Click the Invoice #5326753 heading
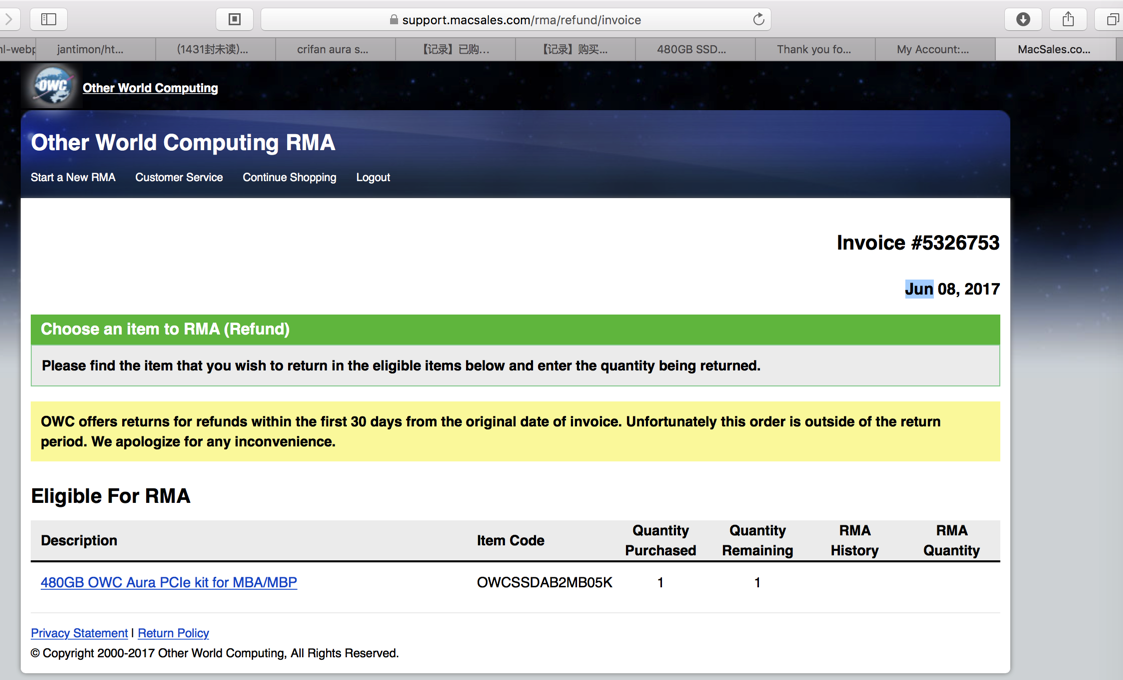1123x680 pixels. pyautogui.click(x=918, y=243)
